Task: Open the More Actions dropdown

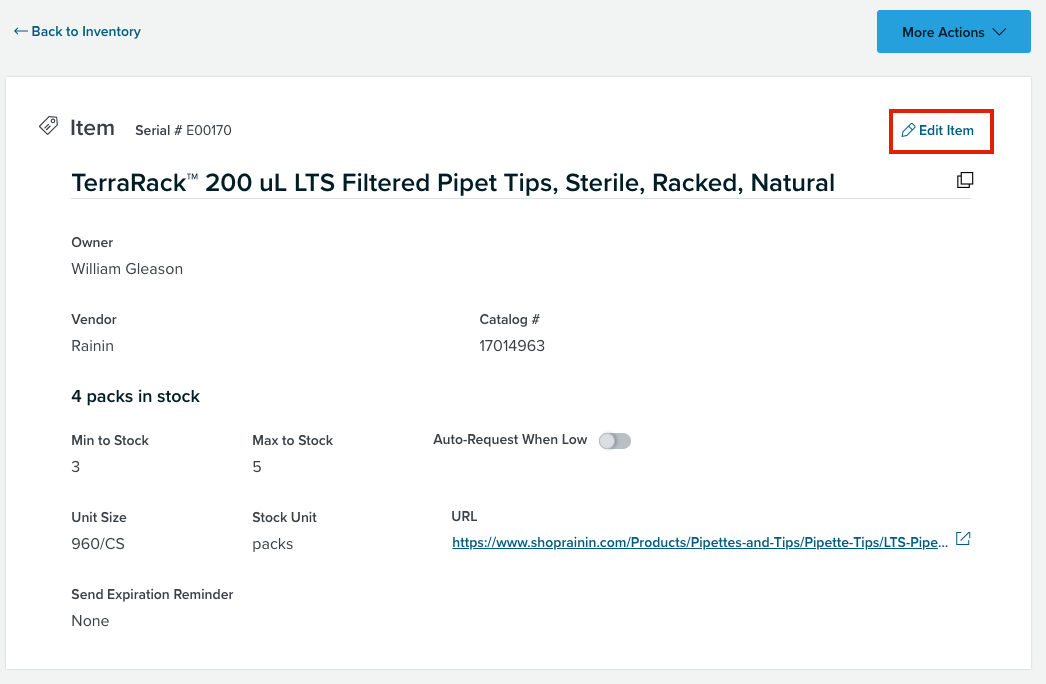Action: click(x=953, y=31)
